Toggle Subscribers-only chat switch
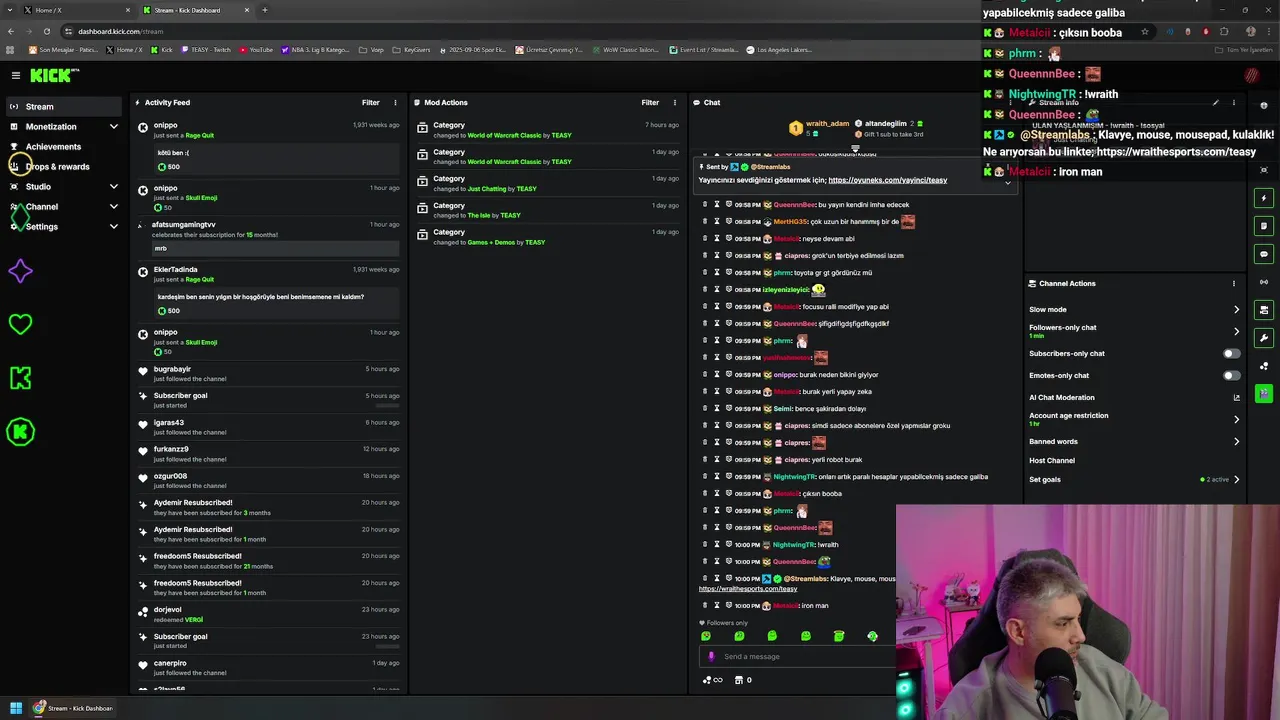Image resolution: width=1280 pixels, height=720 pixels. (1231, 353)
